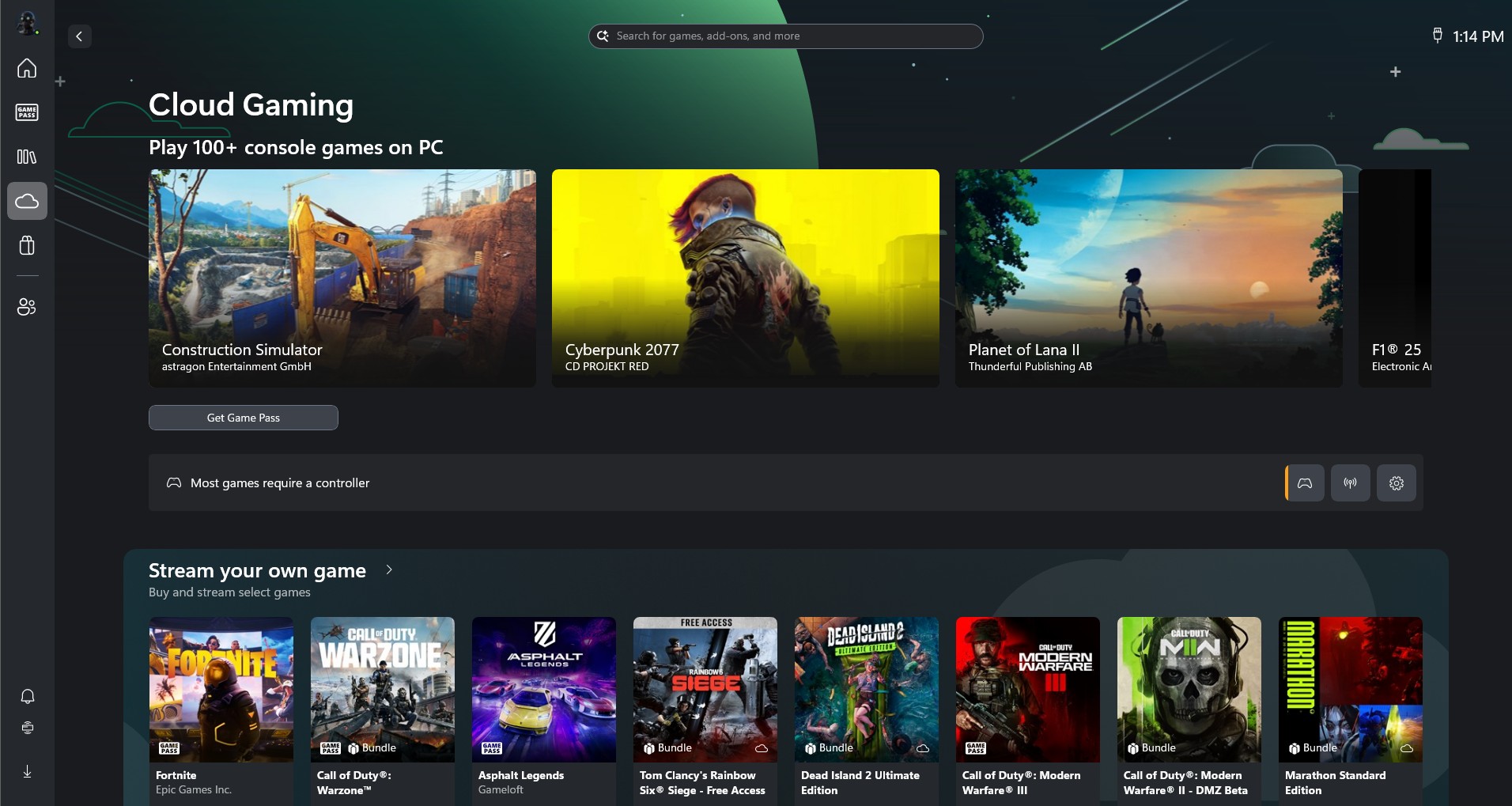The height and width of the screenshot is (806, 1512).
Task: Click the Cloud Gaming cloud icon
Action: [x=26, y=200]
